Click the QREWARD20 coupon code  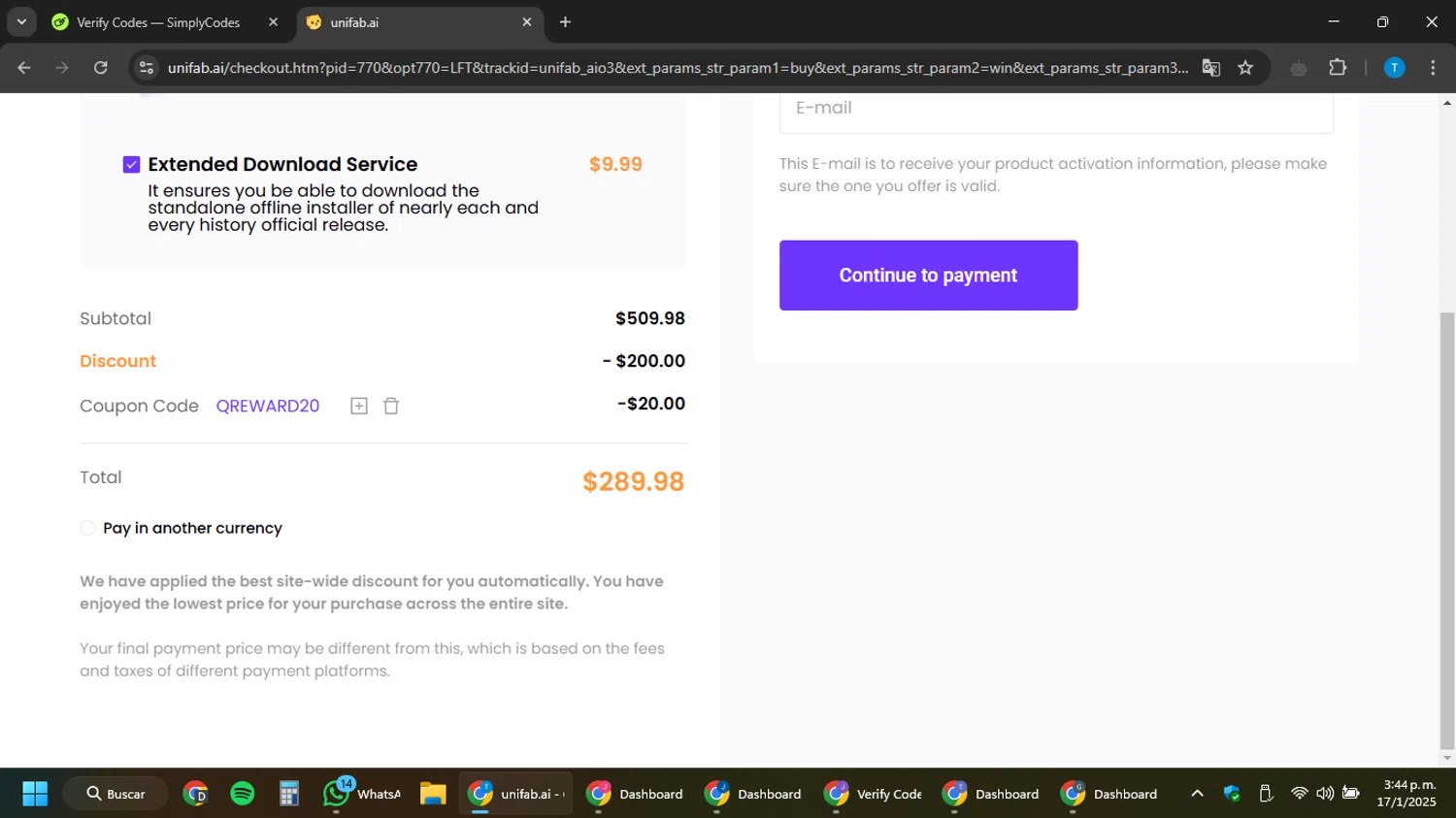coord(268,406)
